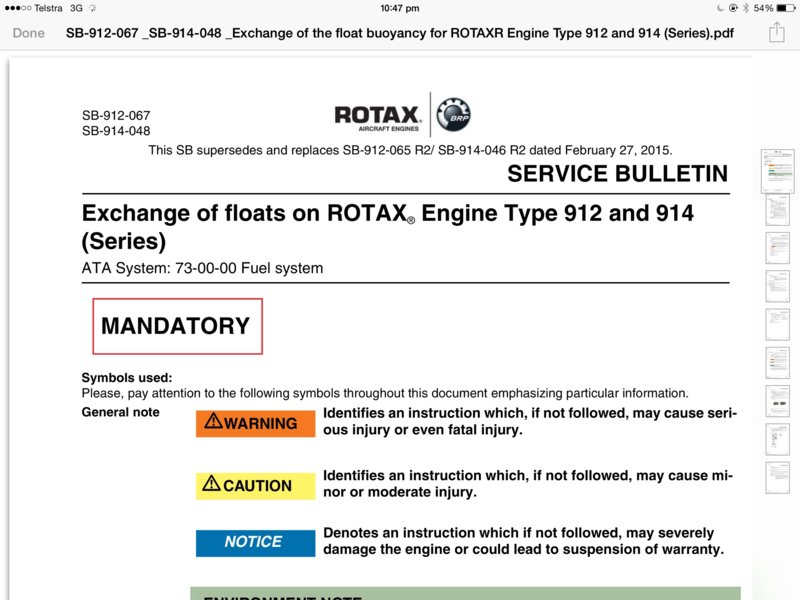Open the seventh page thumbnail
800x600 pixels.
778,401
